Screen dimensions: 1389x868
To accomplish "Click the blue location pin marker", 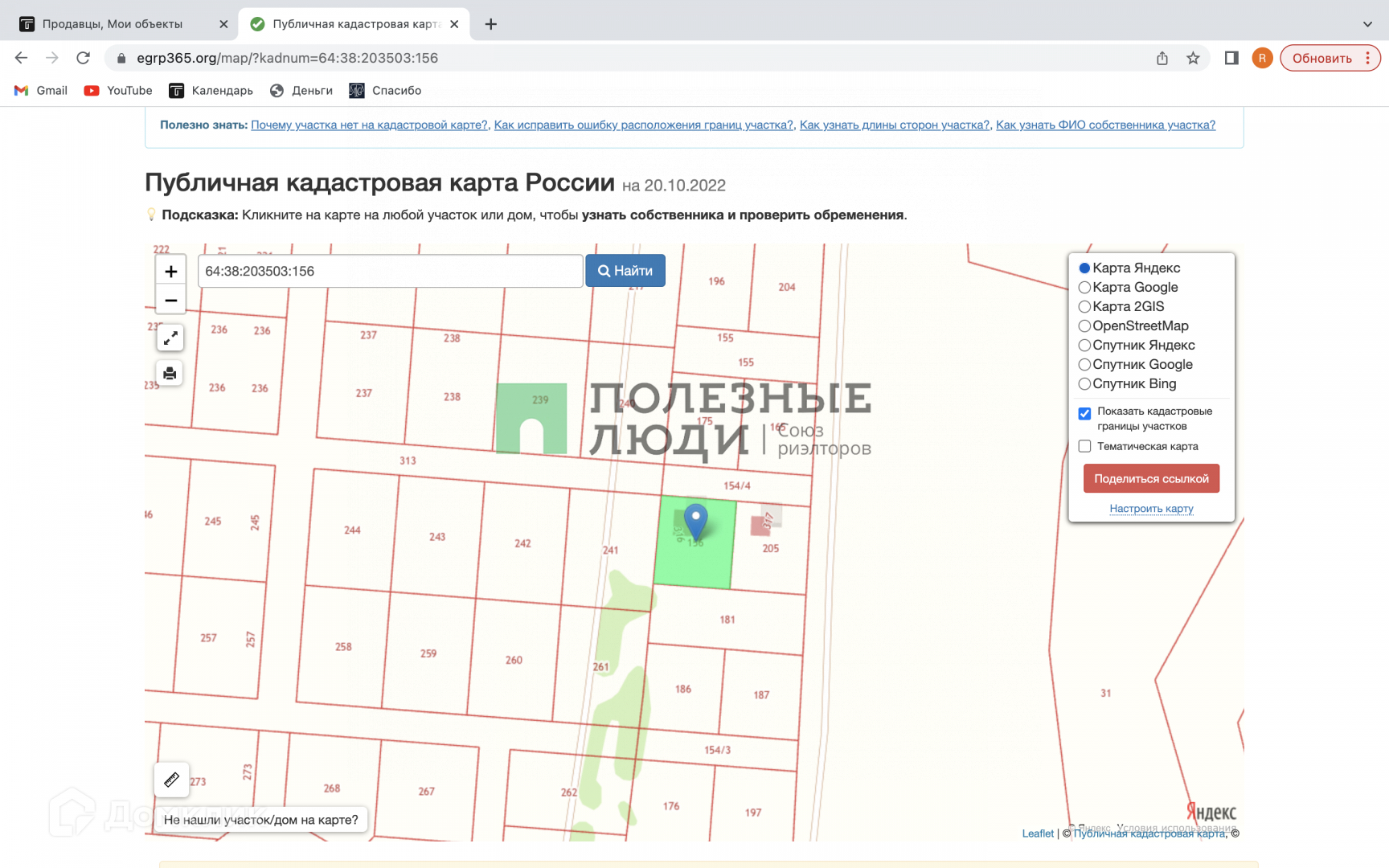I will pyautogui.click(x=695, y=520).
